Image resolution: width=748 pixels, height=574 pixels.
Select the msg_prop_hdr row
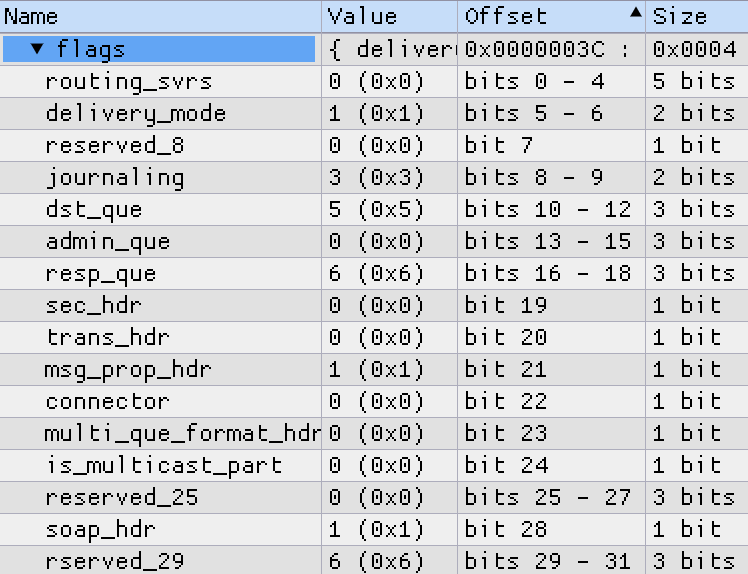click(x=374, y=369)
